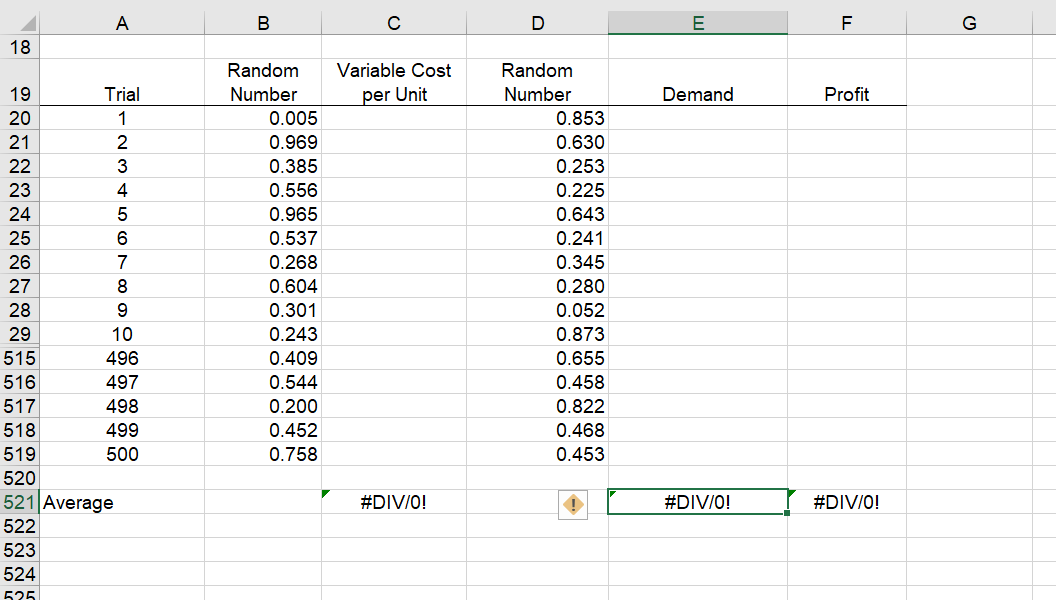Click cell containing 0.822

tap(537, 406)
